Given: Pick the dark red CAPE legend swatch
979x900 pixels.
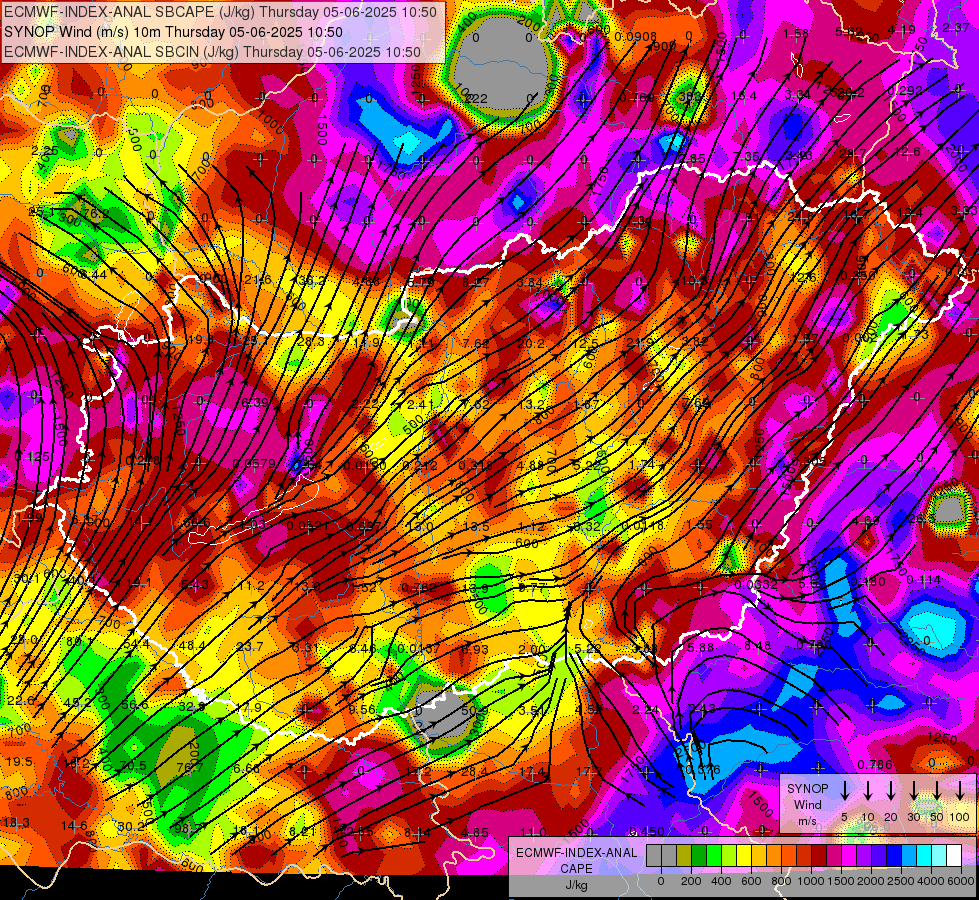Looking at the screenshot, I should 819,856.
